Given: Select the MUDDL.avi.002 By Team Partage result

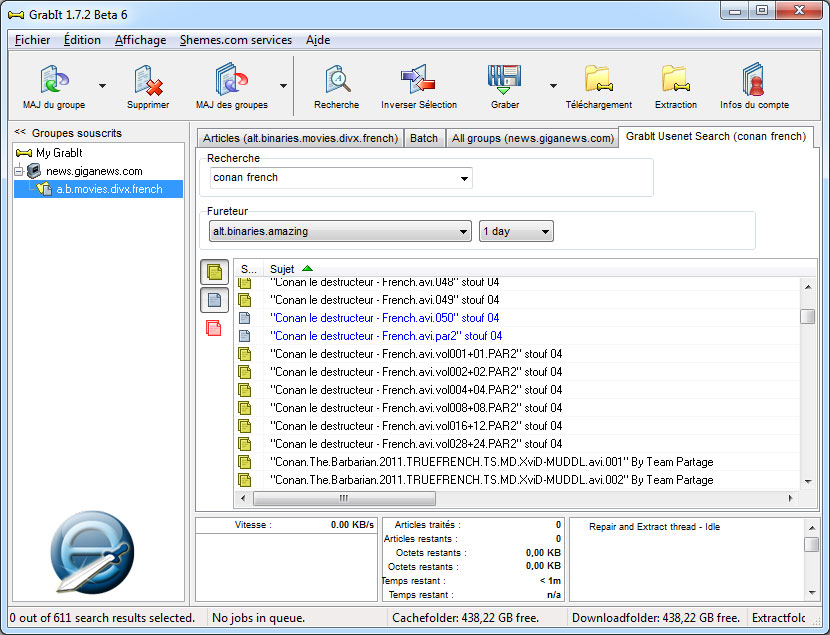Looking at the screenshot, I should pyautogui.click(x=492, y=480).
